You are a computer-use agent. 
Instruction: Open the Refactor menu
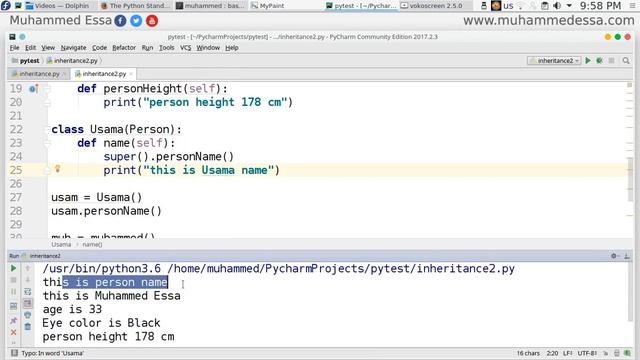click(x=124, y=48)
